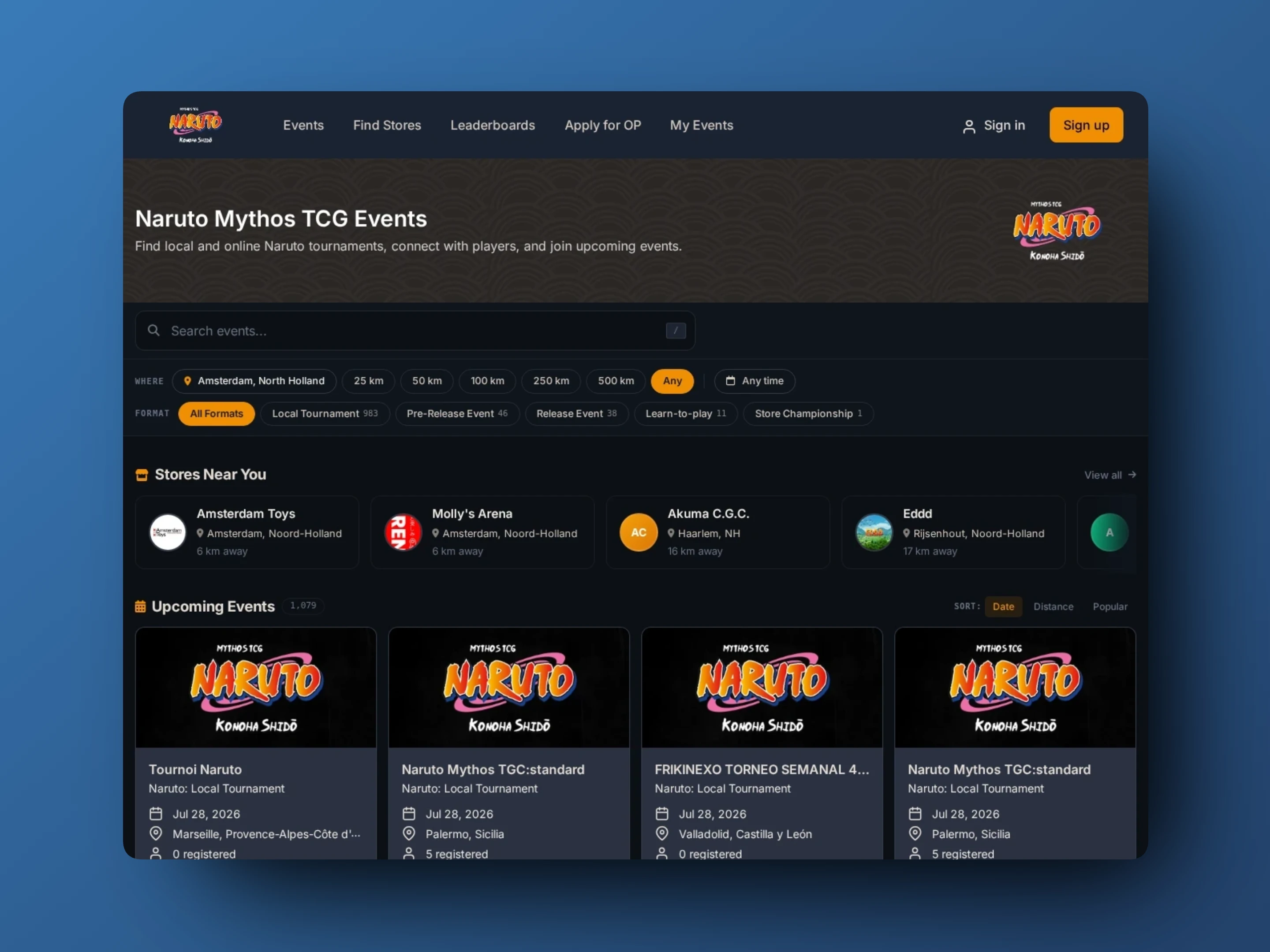Screen dimensions: 1270x952
Task: Focus the Search events field
Action: 415,331
